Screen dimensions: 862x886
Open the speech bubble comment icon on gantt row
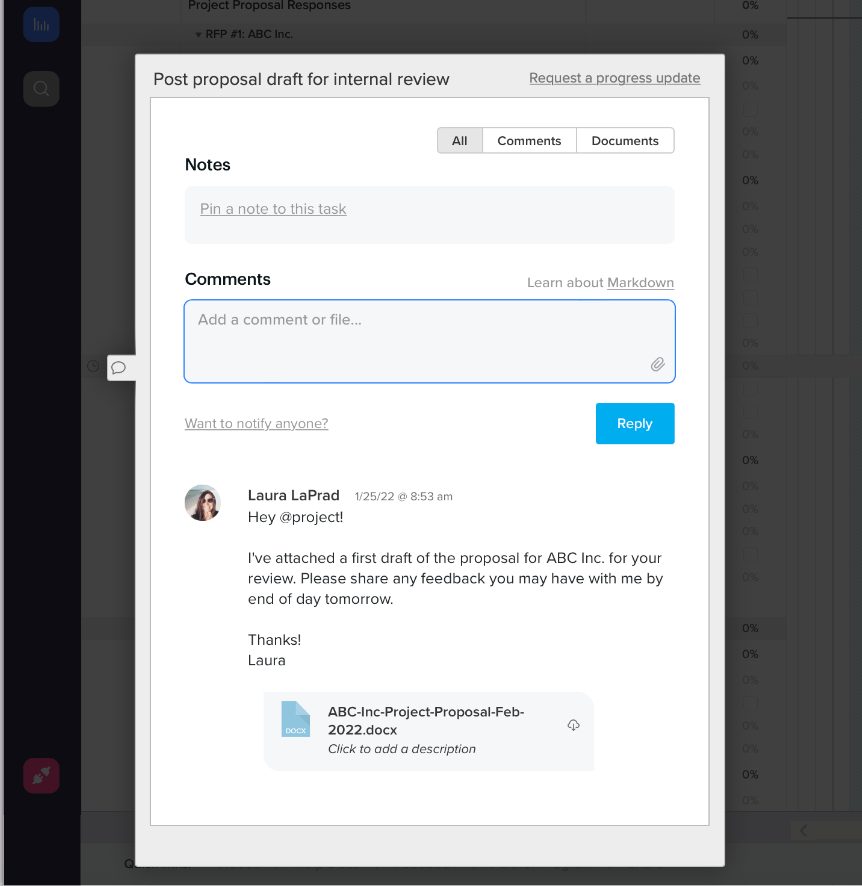(x=121, y=367)
